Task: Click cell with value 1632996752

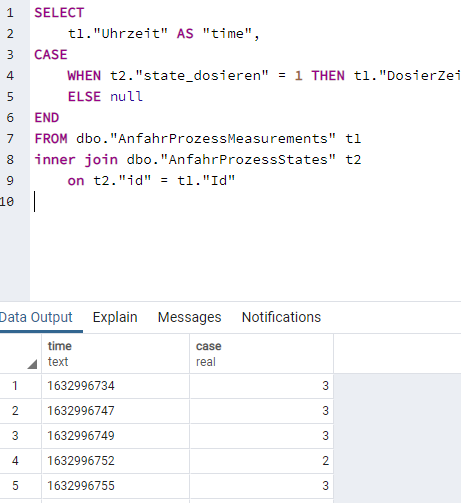Action: click(x=115, y=461)
